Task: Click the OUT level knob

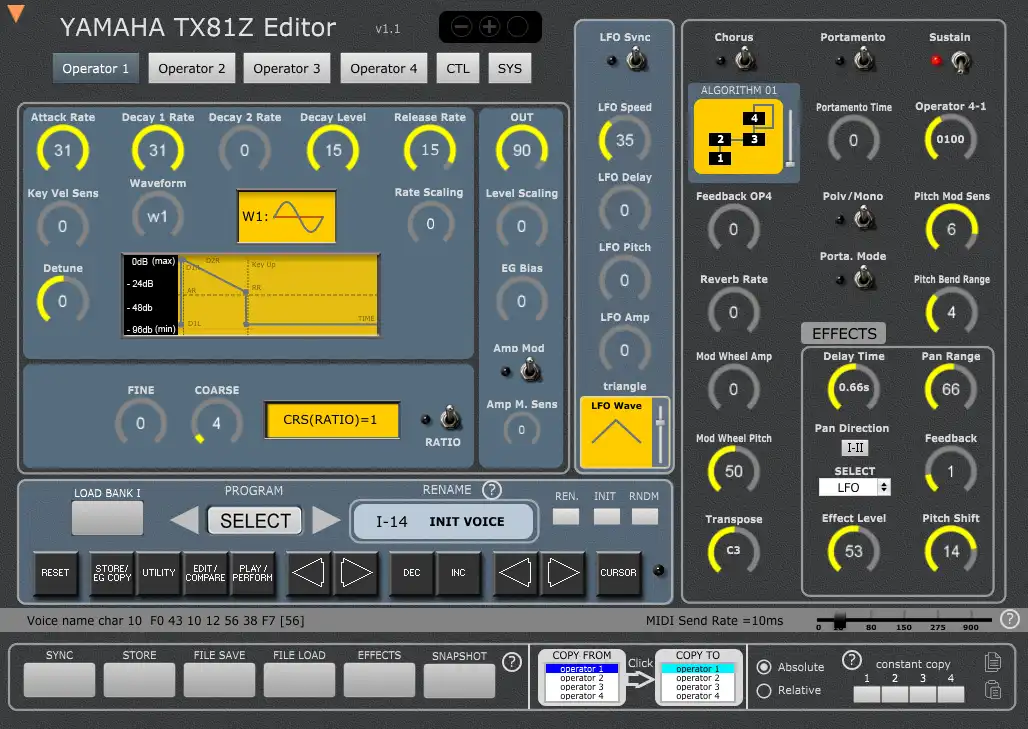Action: tap(522, 150)
